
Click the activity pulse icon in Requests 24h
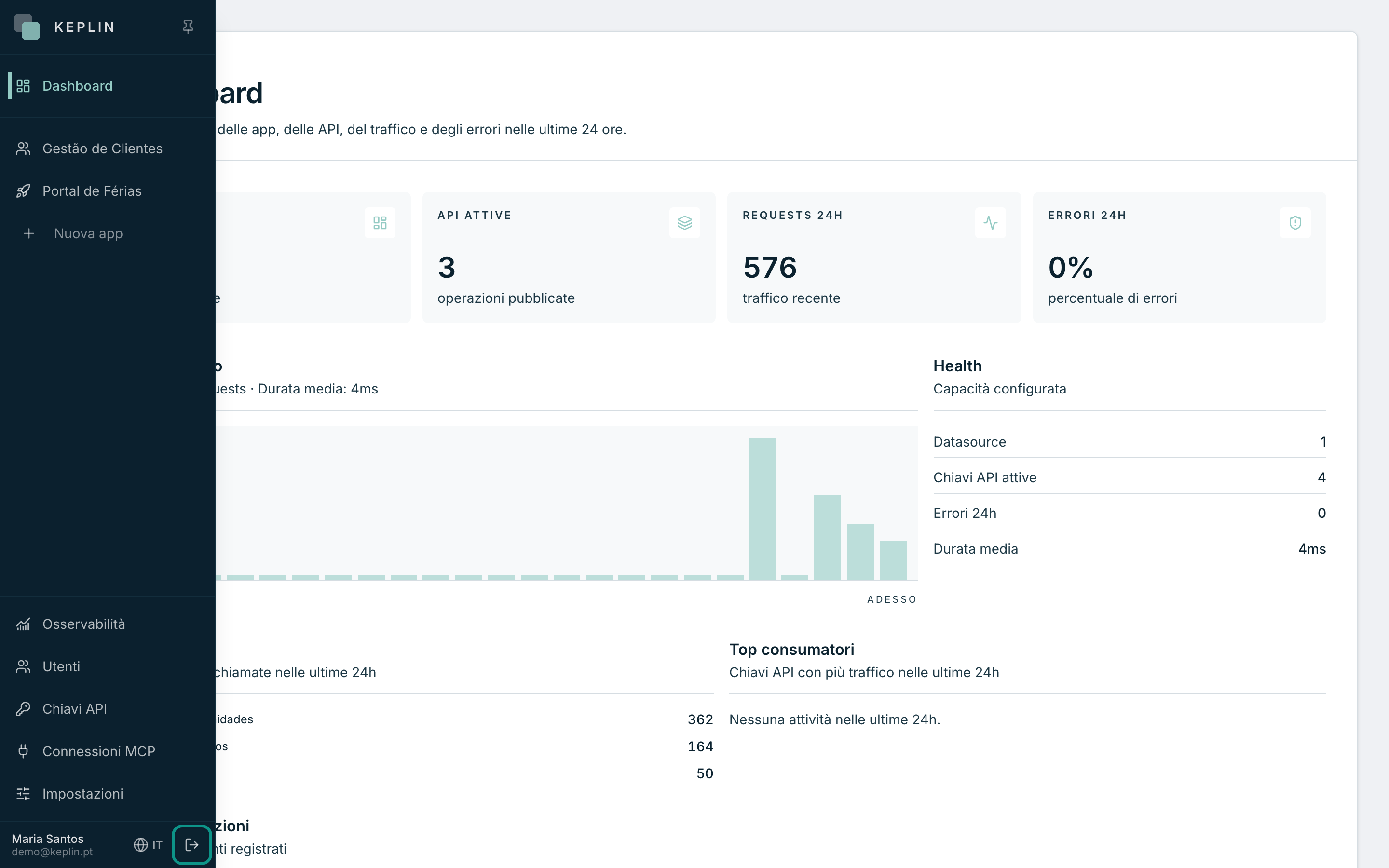[990, 223]
